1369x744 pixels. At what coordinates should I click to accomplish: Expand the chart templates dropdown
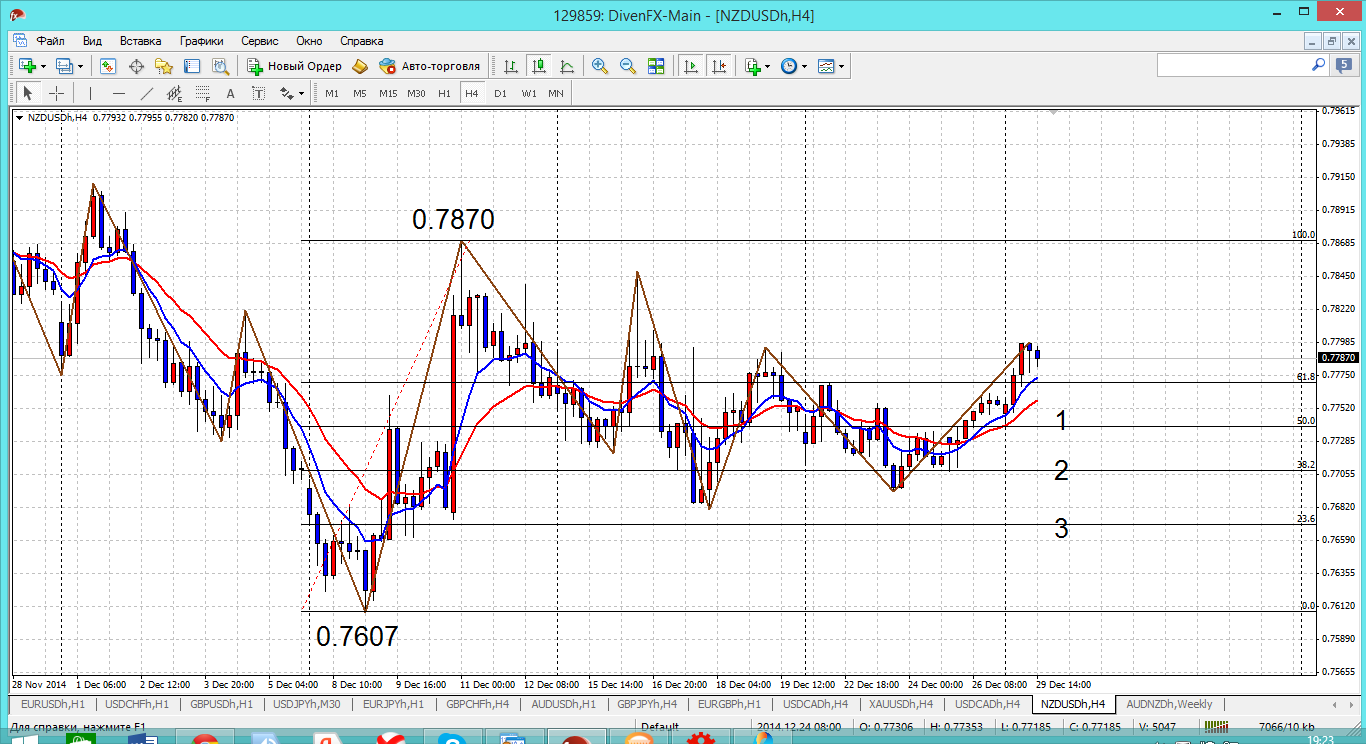pyautogui.click(x=841, y=66)
